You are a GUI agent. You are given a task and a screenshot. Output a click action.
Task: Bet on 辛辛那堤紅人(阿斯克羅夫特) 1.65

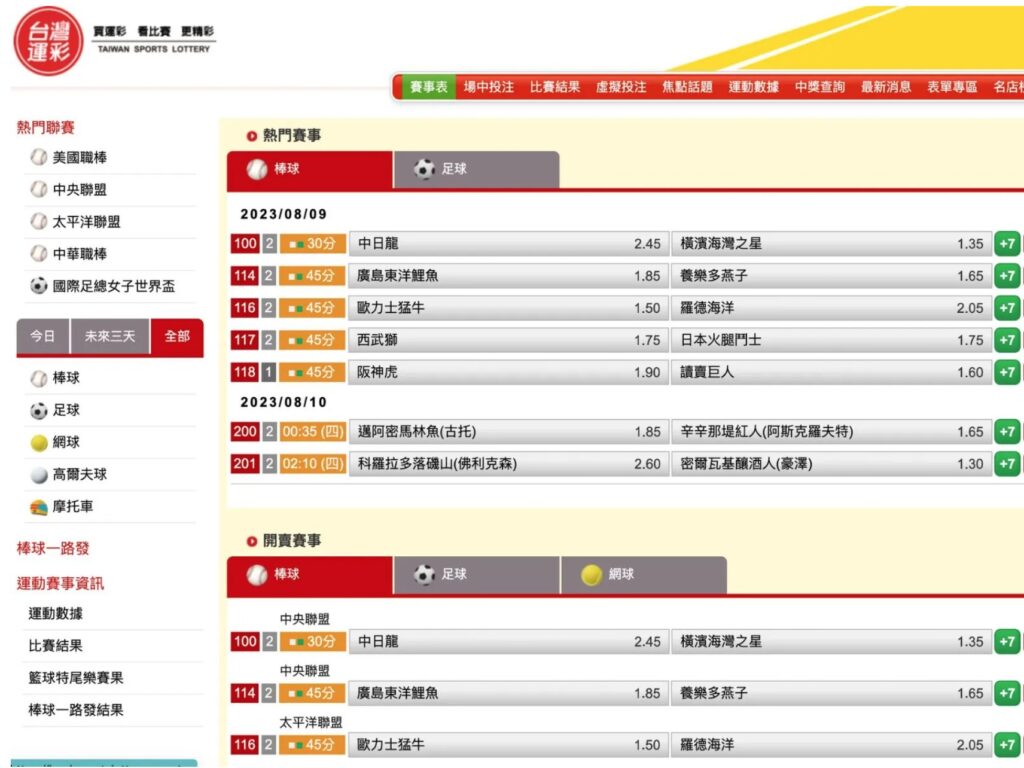pos(831,432)
